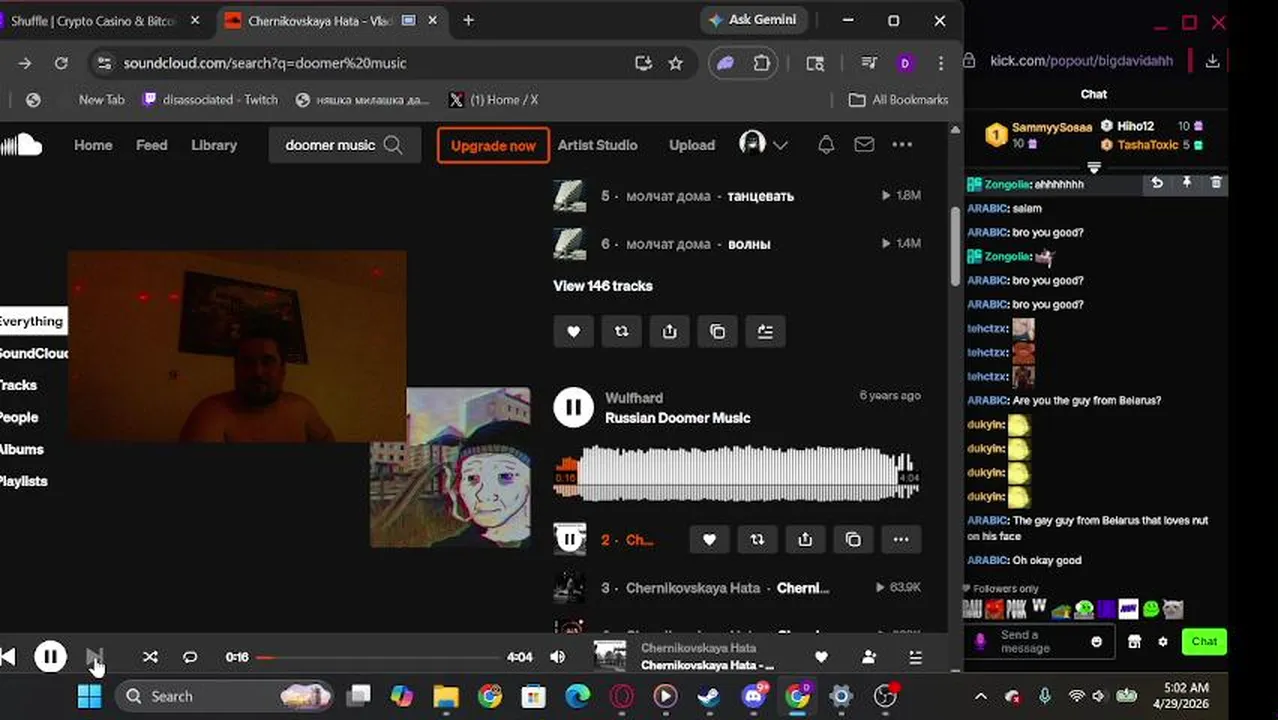This screenshot has width=1278, height=720.
Task: Repost the молчат дома album
Action: (622, 332)
